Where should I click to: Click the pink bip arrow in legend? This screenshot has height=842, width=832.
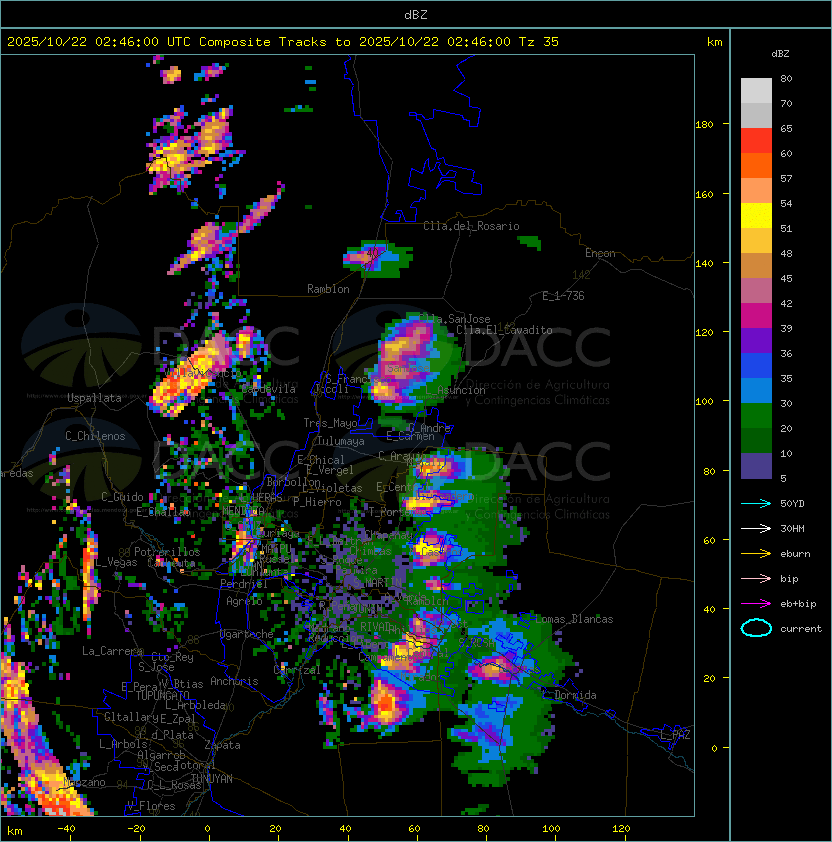(x=756, y=579)
